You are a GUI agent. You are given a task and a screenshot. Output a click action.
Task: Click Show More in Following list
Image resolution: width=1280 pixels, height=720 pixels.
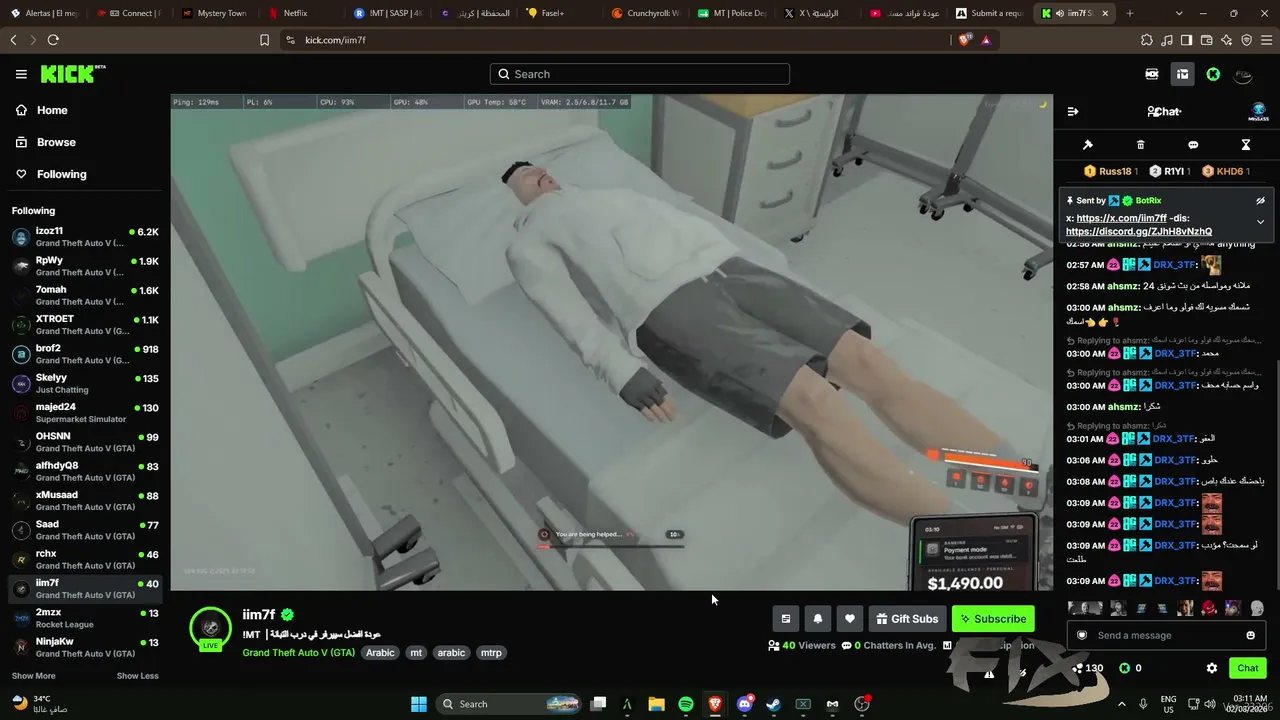(x=33, y=676)
